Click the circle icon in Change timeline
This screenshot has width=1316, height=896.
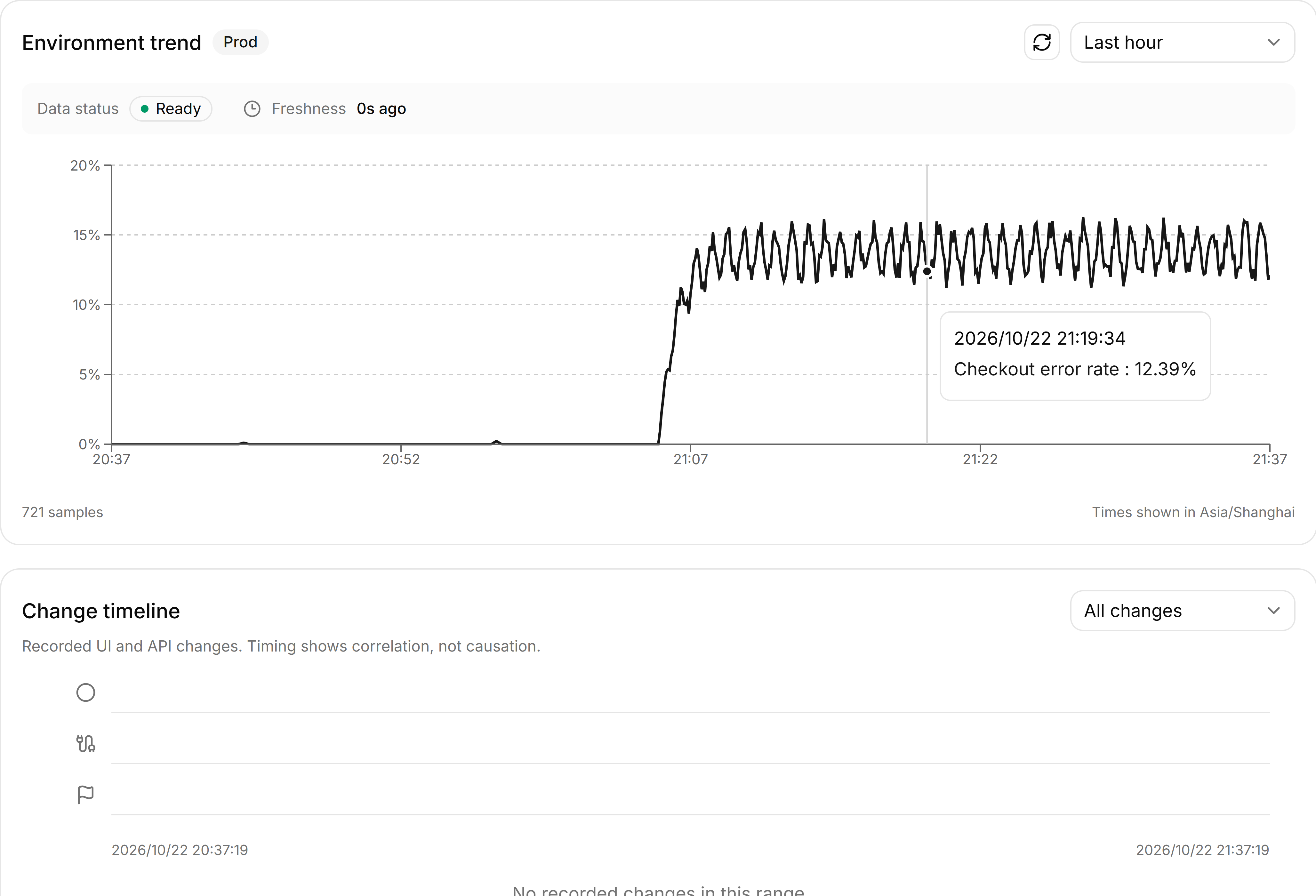[85, 693]
